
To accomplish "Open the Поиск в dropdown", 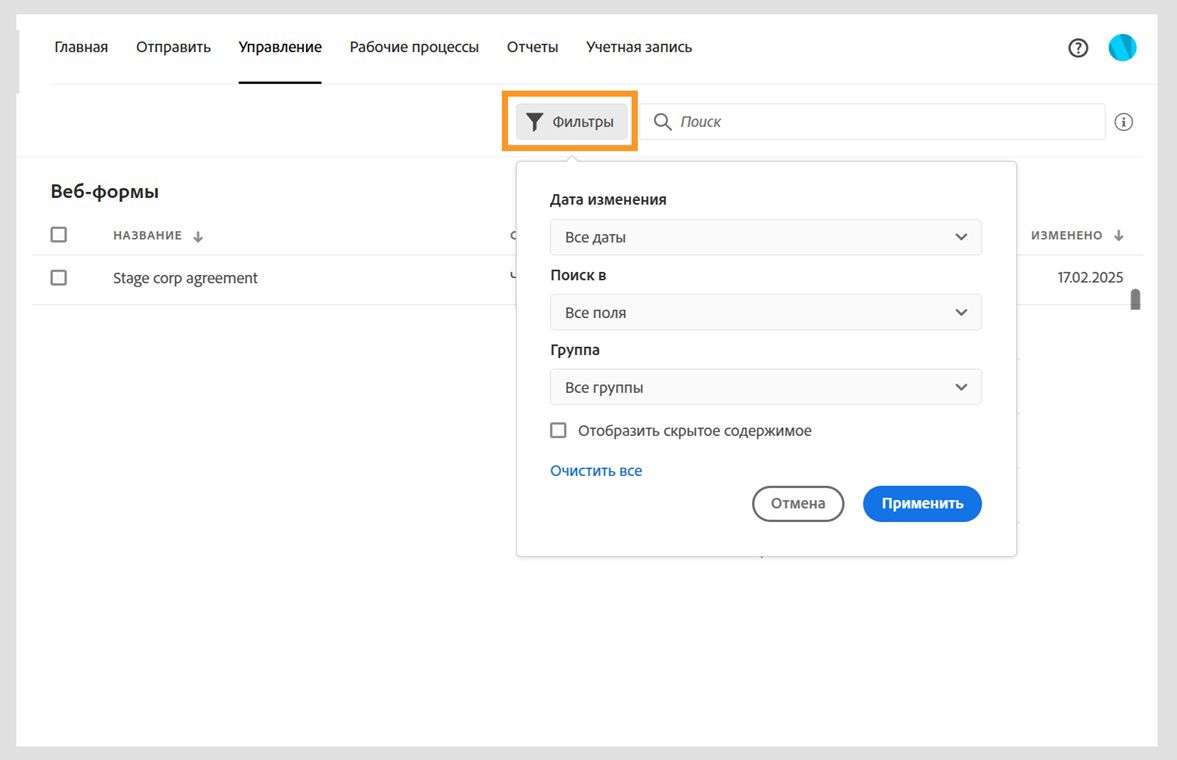I will pos(765,312).
